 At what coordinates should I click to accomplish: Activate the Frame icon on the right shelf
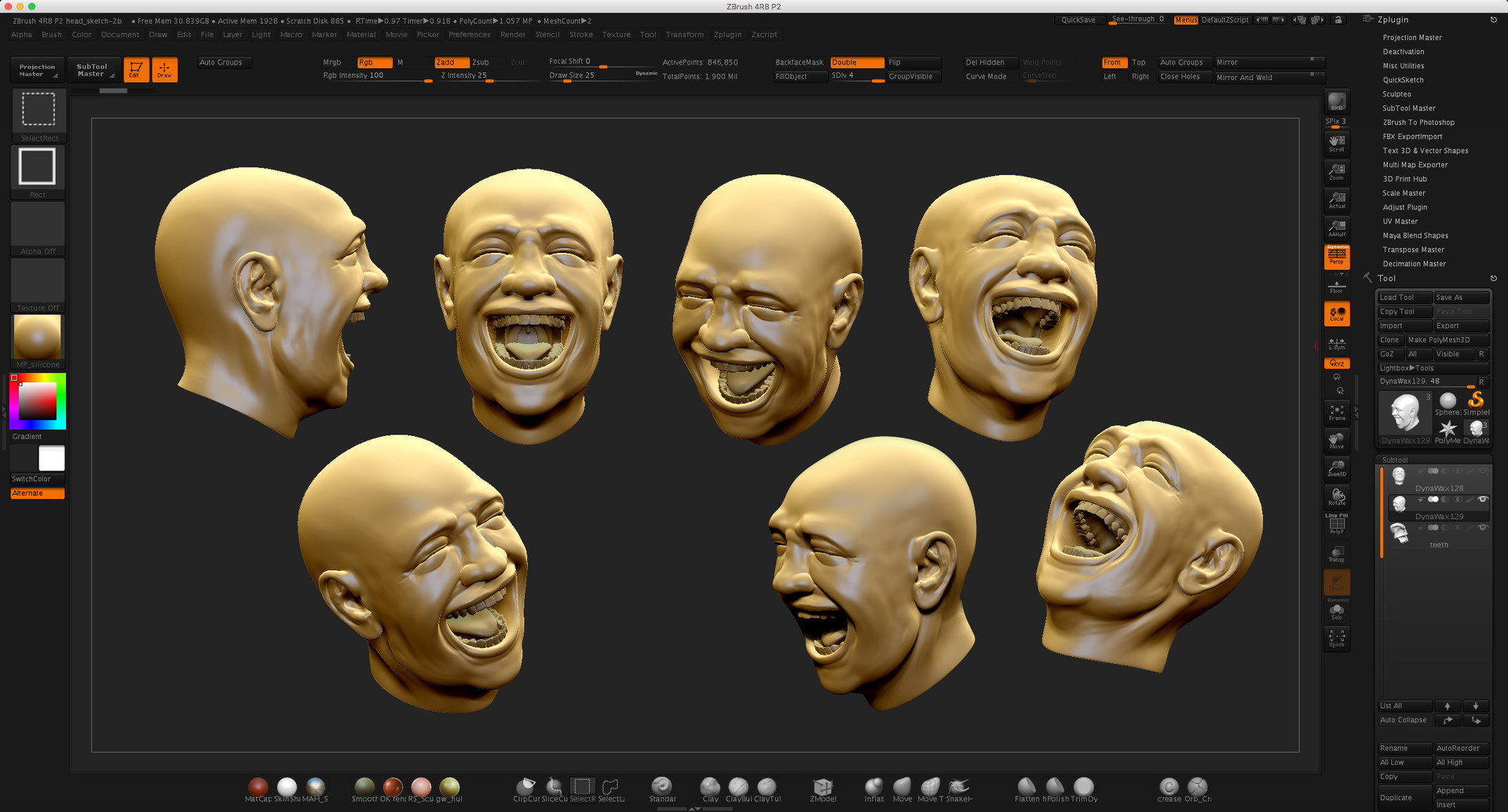tap(1338, 411)
